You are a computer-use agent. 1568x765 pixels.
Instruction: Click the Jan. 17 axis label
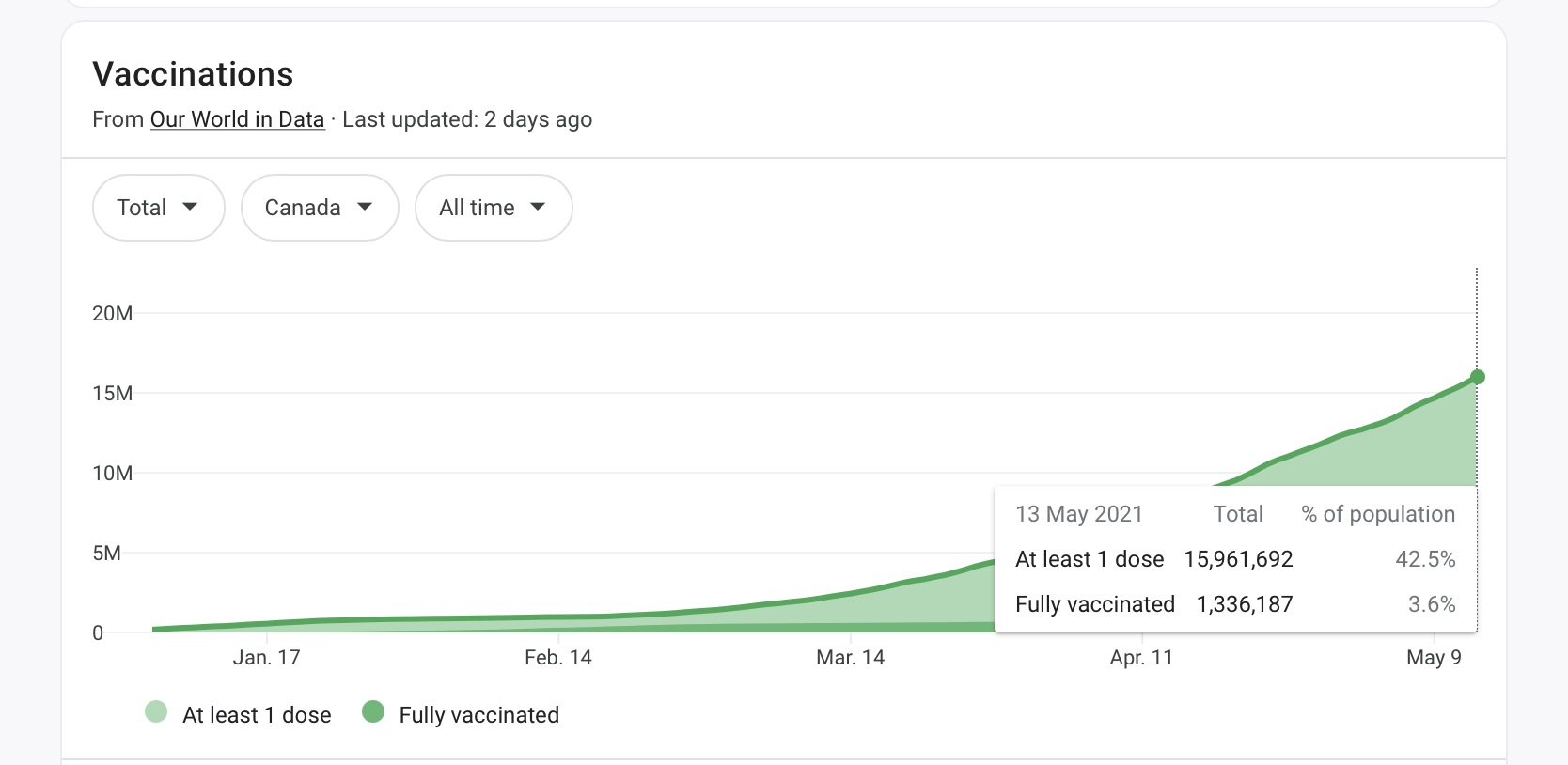[266, 658]
